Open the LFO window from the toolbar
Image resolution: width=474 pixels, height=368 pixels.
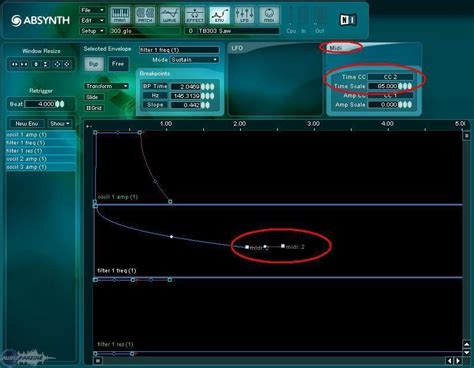point(244,15)
